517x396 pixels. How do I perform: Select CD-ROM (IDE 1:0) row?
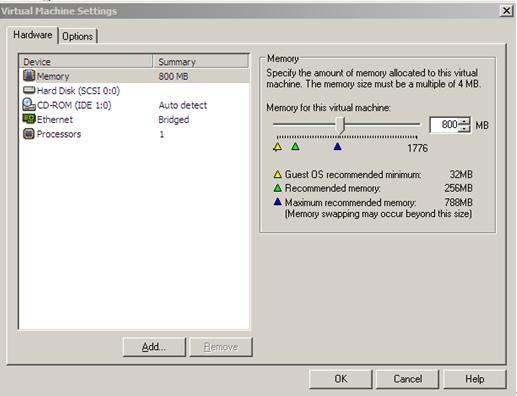[x=134, y=105]
